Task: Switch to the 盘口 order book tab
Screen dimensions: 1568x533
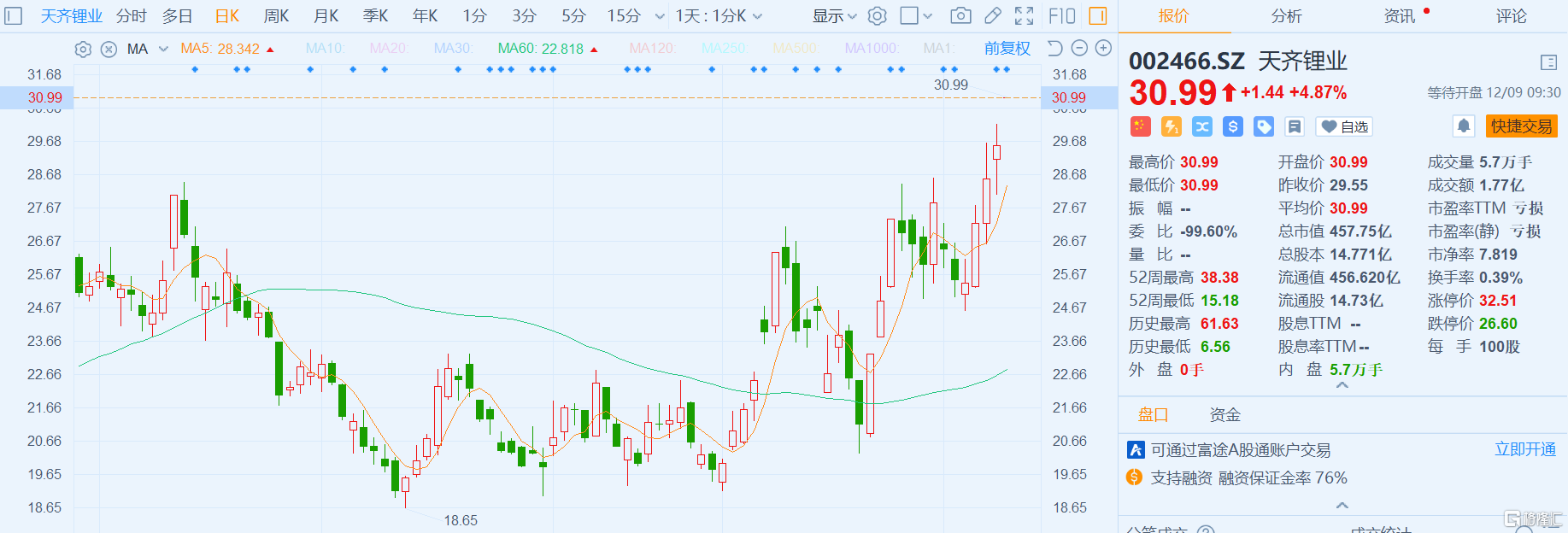Action: click(1153, 415)
